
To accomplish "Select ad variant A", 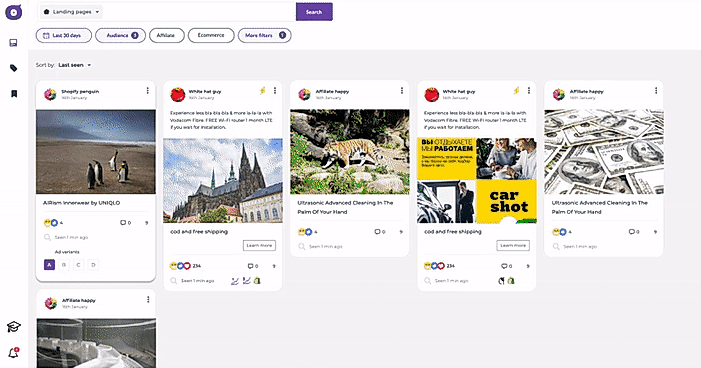I will click(49, 265).
